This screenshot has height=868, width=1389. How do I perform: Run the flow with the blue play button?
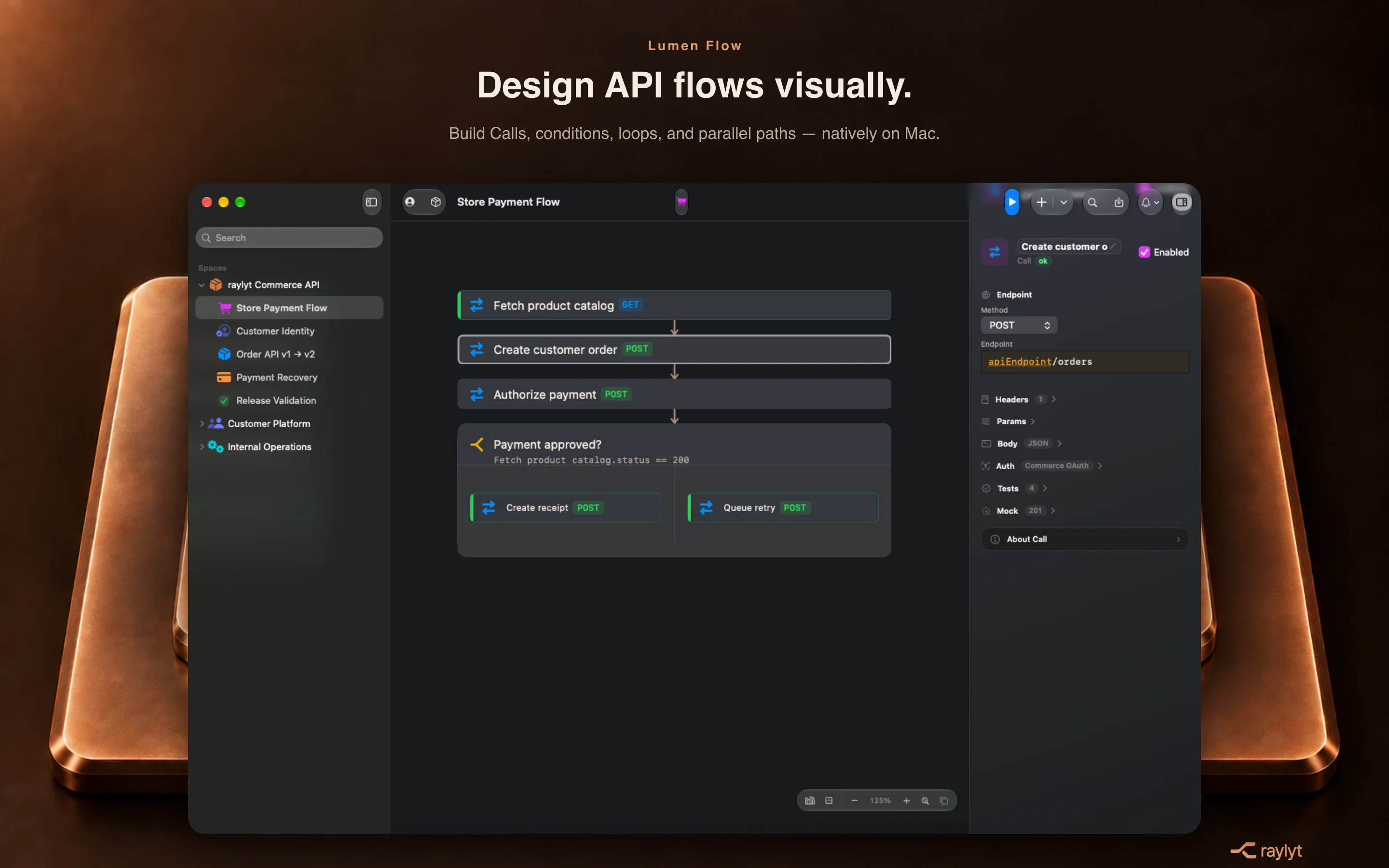(1012, 202)
